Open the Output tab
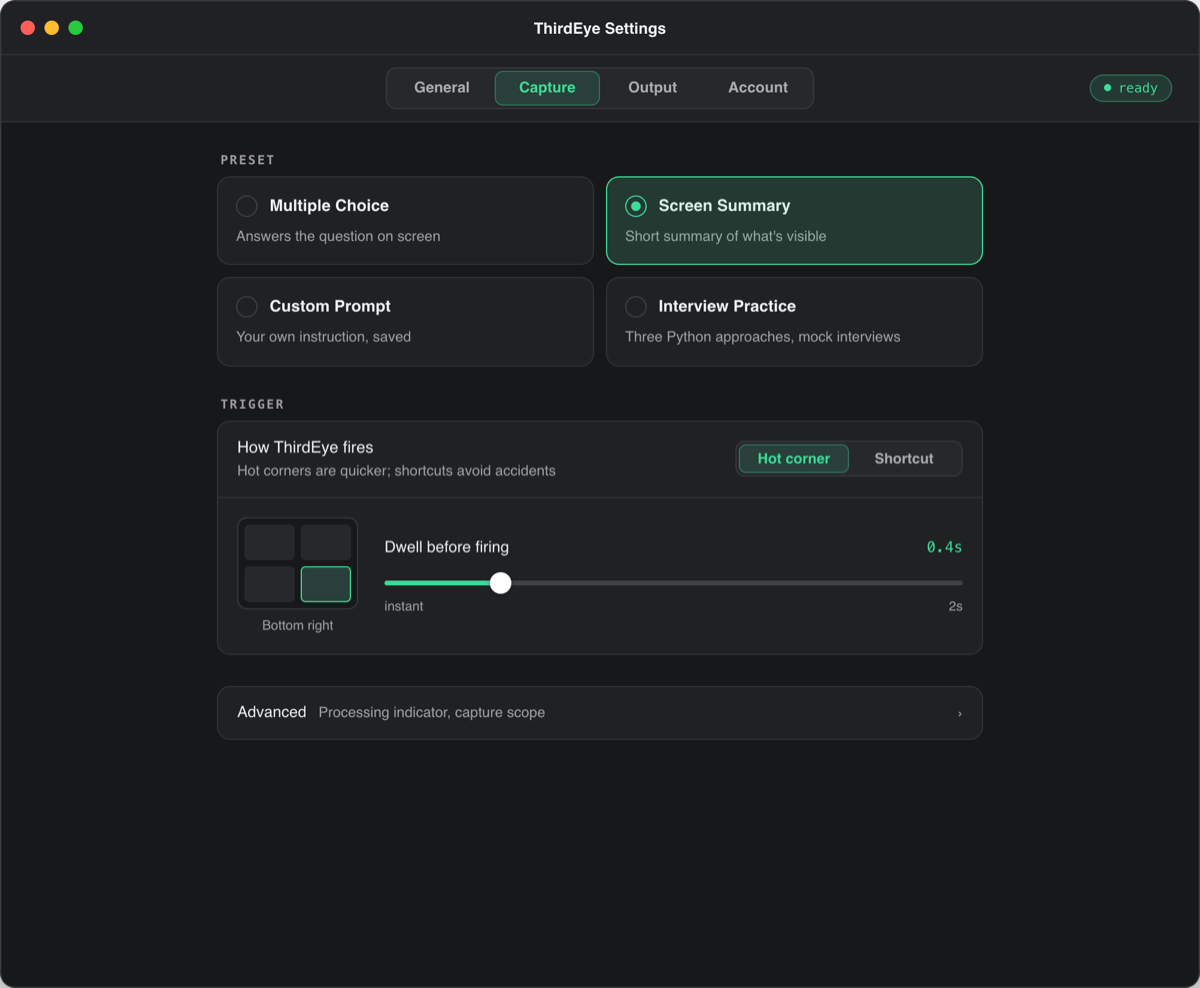Image resolution: width=1200 pixels, height=988 pixels. pos(652,88)
